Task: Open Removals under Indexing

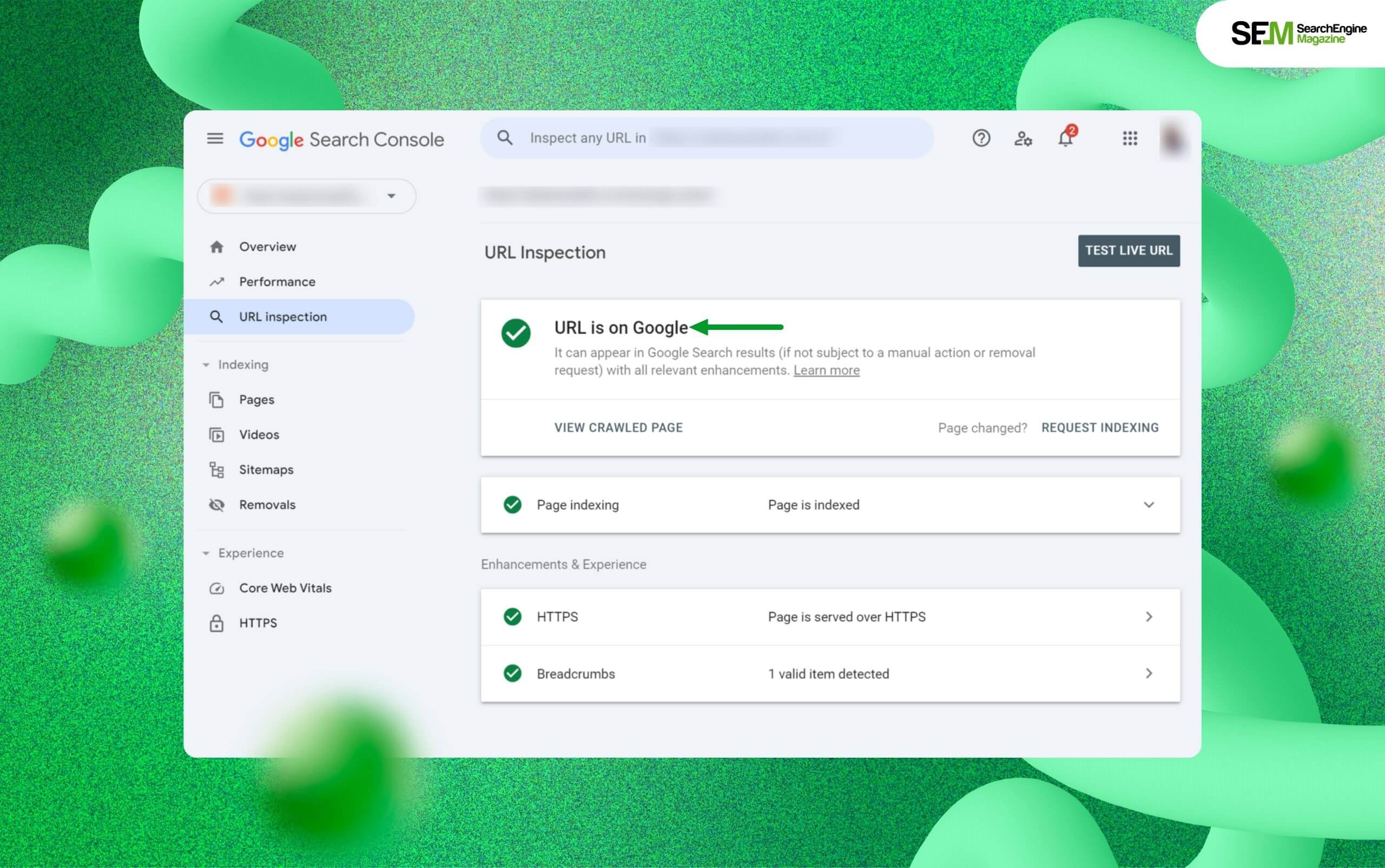Action: point(268,505)
